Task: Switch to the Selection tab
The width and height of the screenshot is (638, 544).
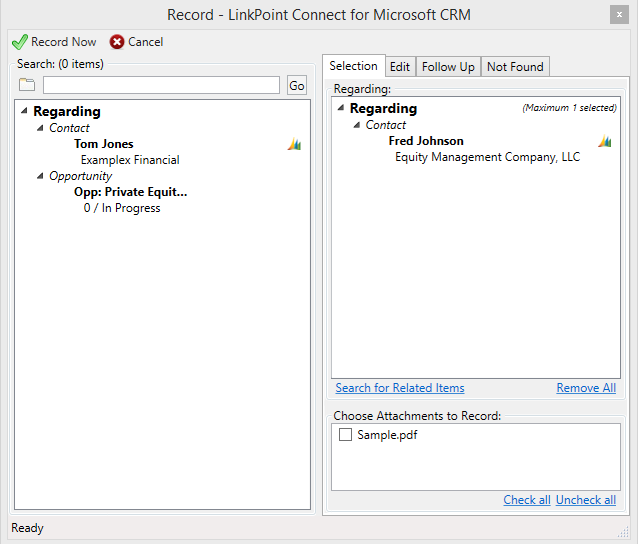Action: tap(354, 66)
